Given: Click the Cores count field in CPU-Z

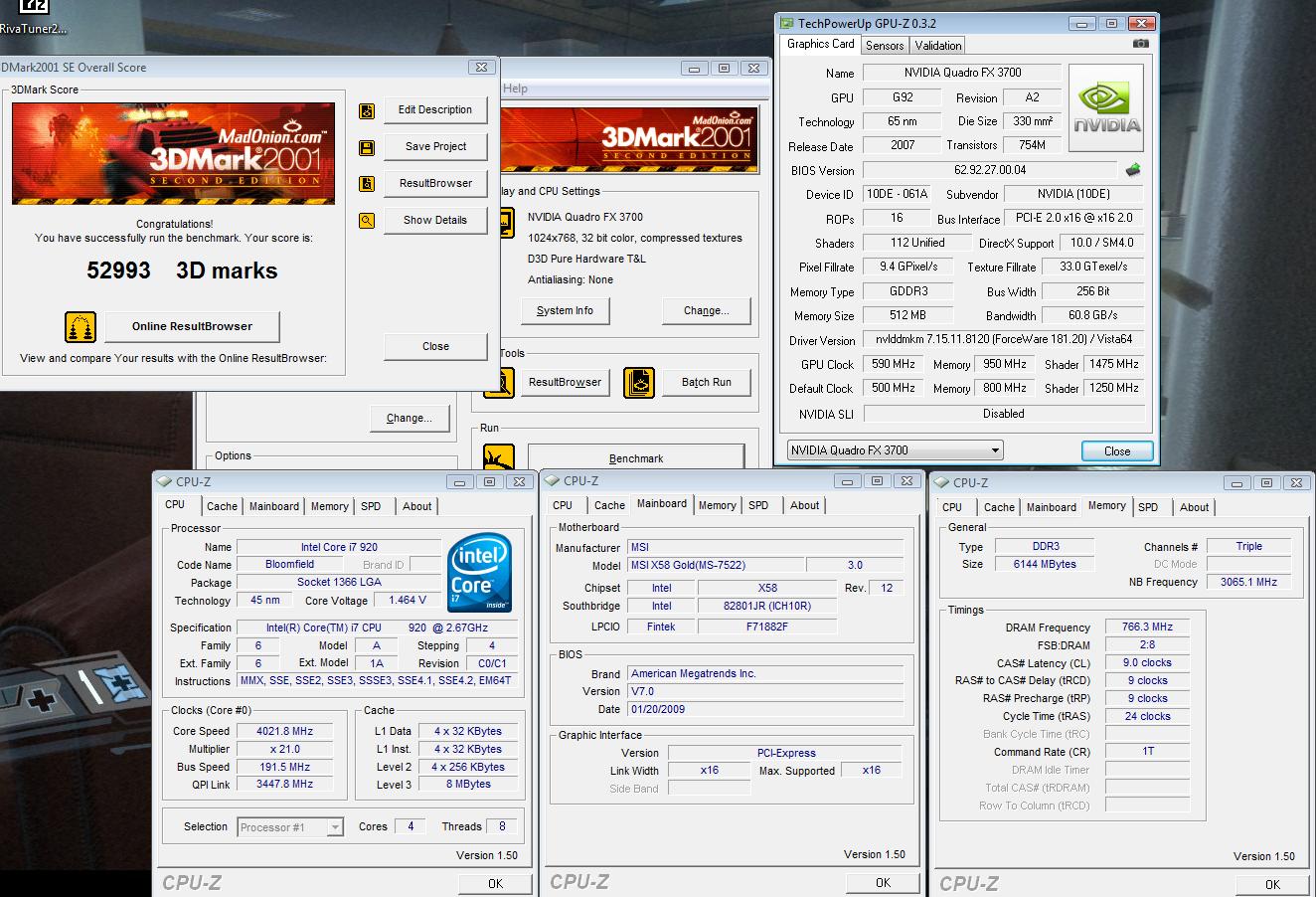Looking at the screenshot, I should click(411, 826).
